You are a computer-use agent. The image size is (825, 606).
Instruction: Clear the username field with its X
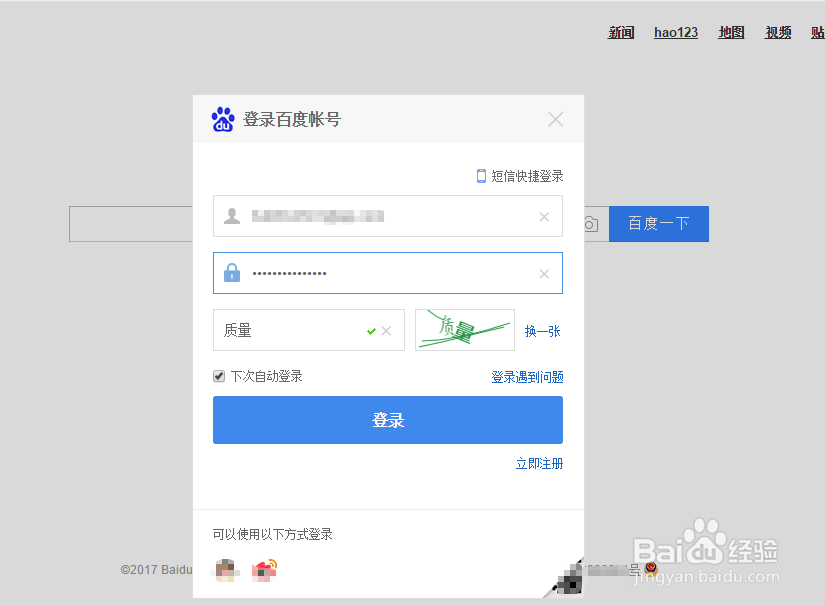[x=544, y=217]
